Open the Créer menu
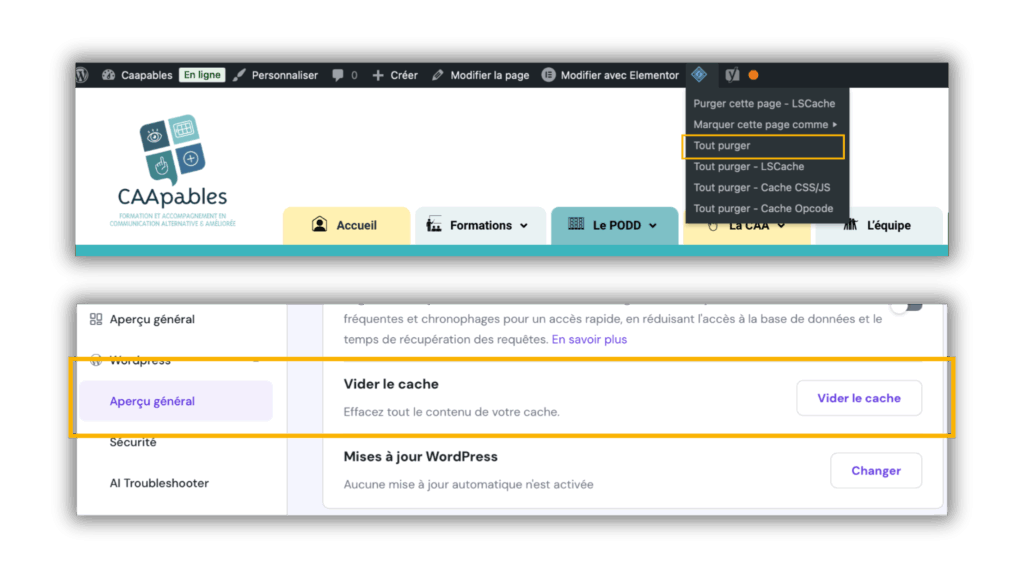Viewport: 1024px width, 578px height. click(x=404, y=75)
